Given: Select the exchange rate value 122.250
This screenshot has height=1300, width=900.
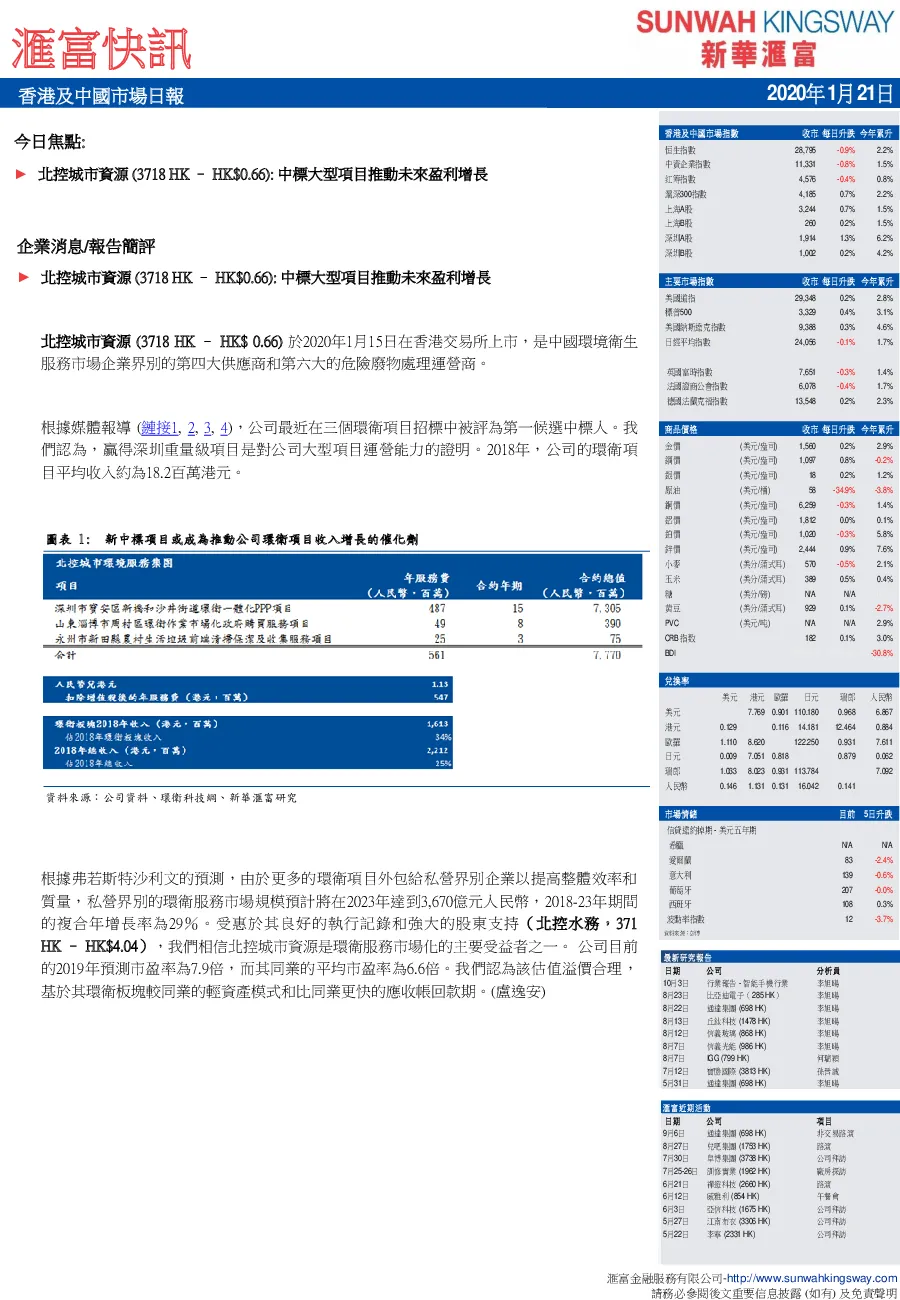Looking at the screenshot, I should pos(806,742).
